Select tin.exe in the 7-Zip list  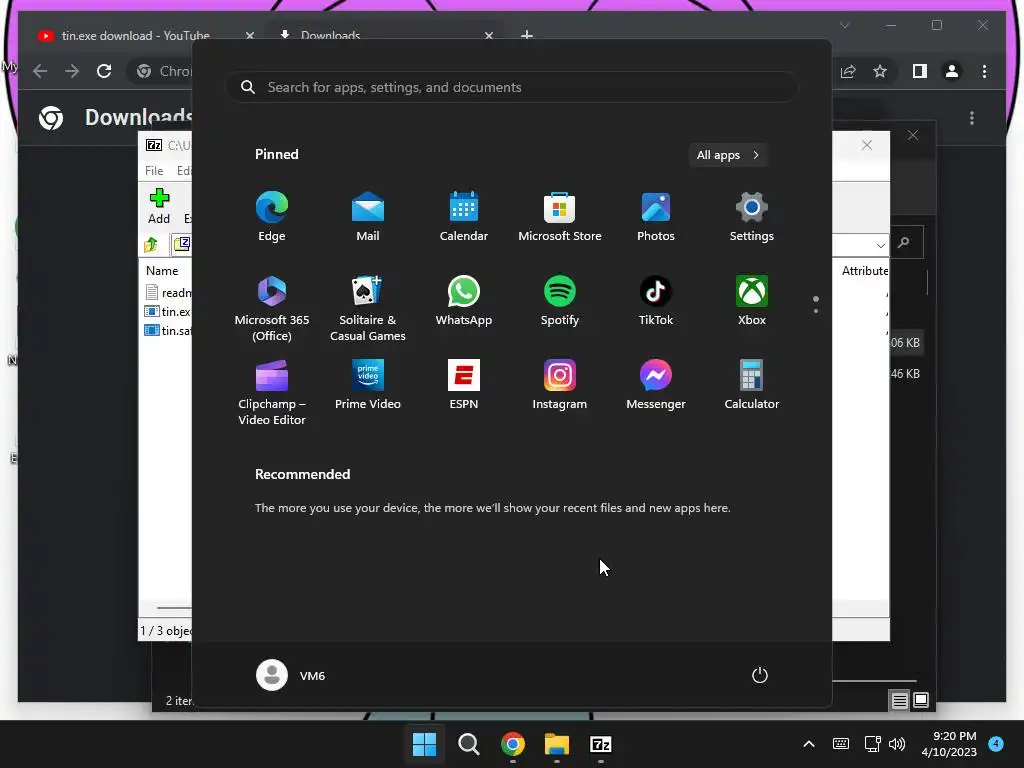click(x=168, y=312)
